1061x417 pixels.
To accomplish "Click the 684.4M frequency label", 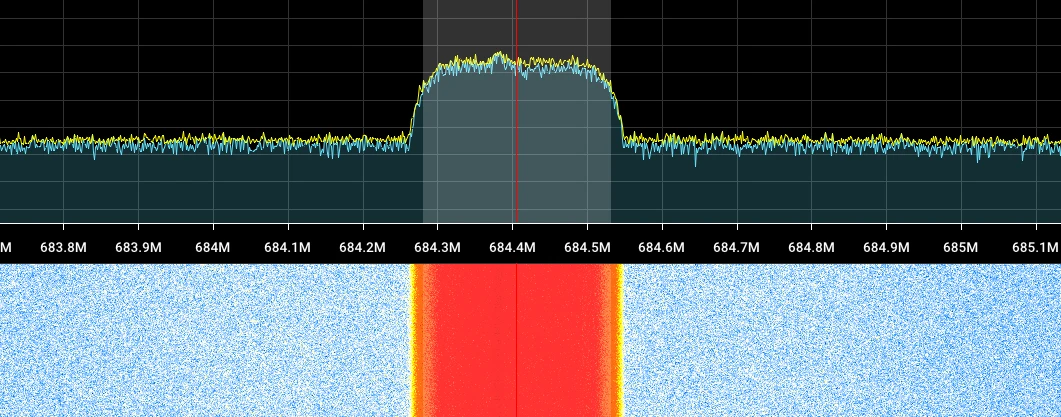I will (512, 247).
